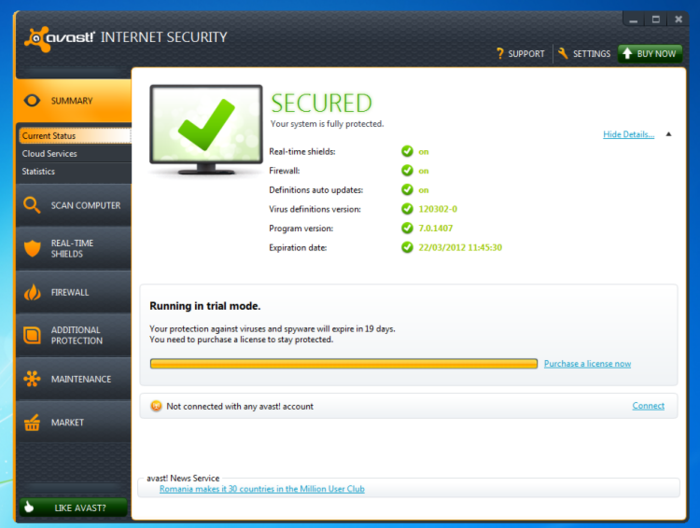
Task: Click the Maintenance asterisk icon
Action: click(x=32, y=378)
